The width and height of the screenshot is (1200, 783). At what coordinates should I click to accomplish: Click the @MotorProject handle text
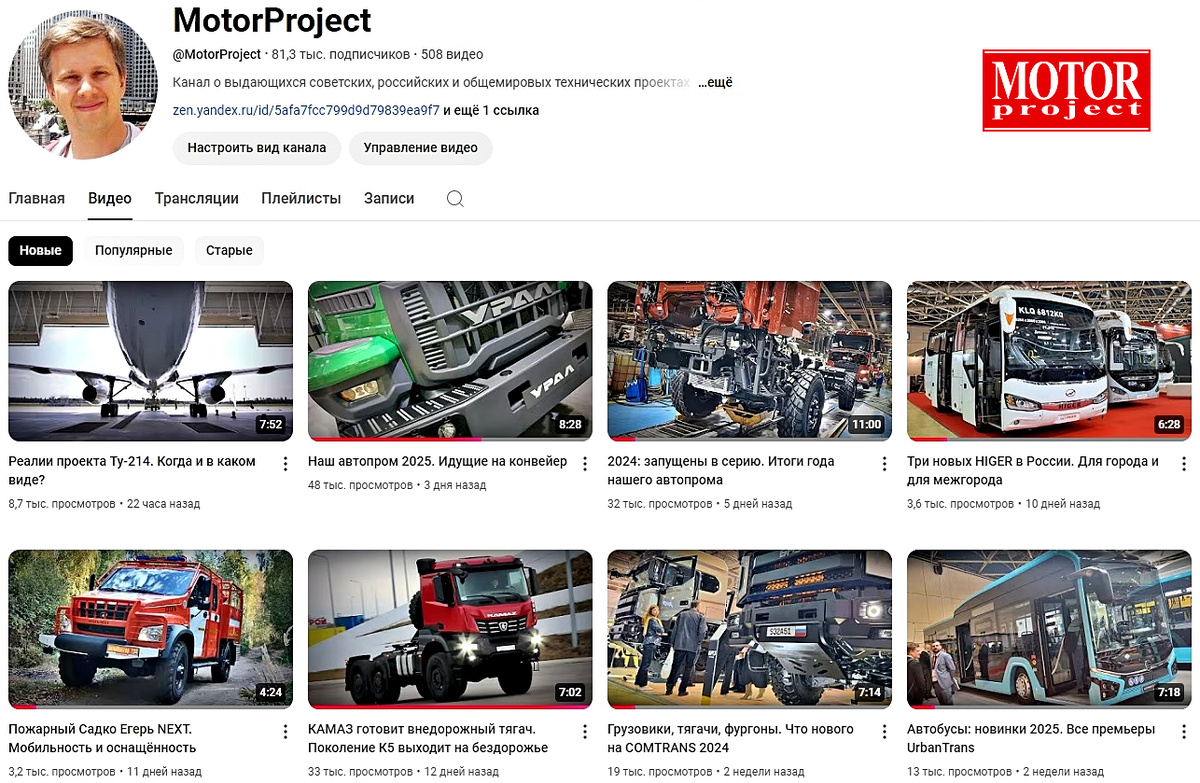217,54
